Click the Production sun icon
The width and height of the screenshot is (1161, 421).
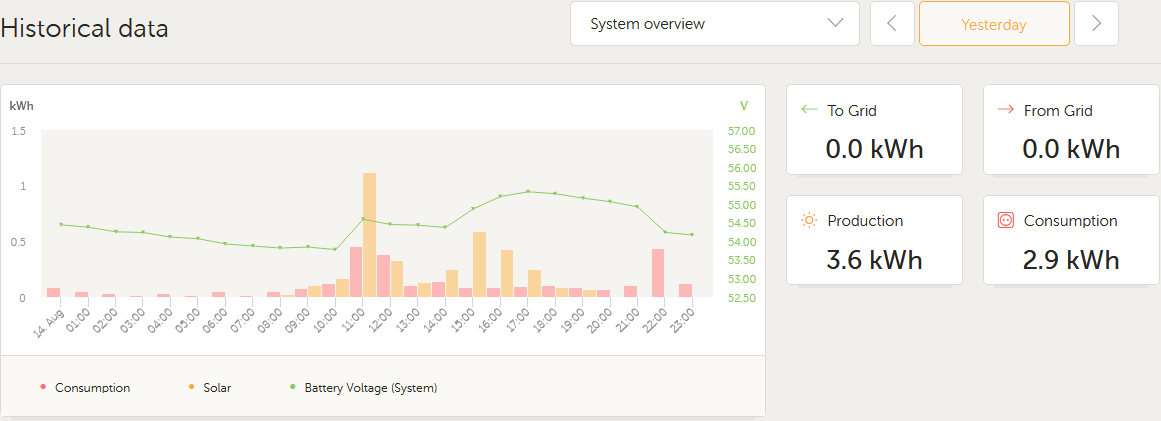coord(809,220)
